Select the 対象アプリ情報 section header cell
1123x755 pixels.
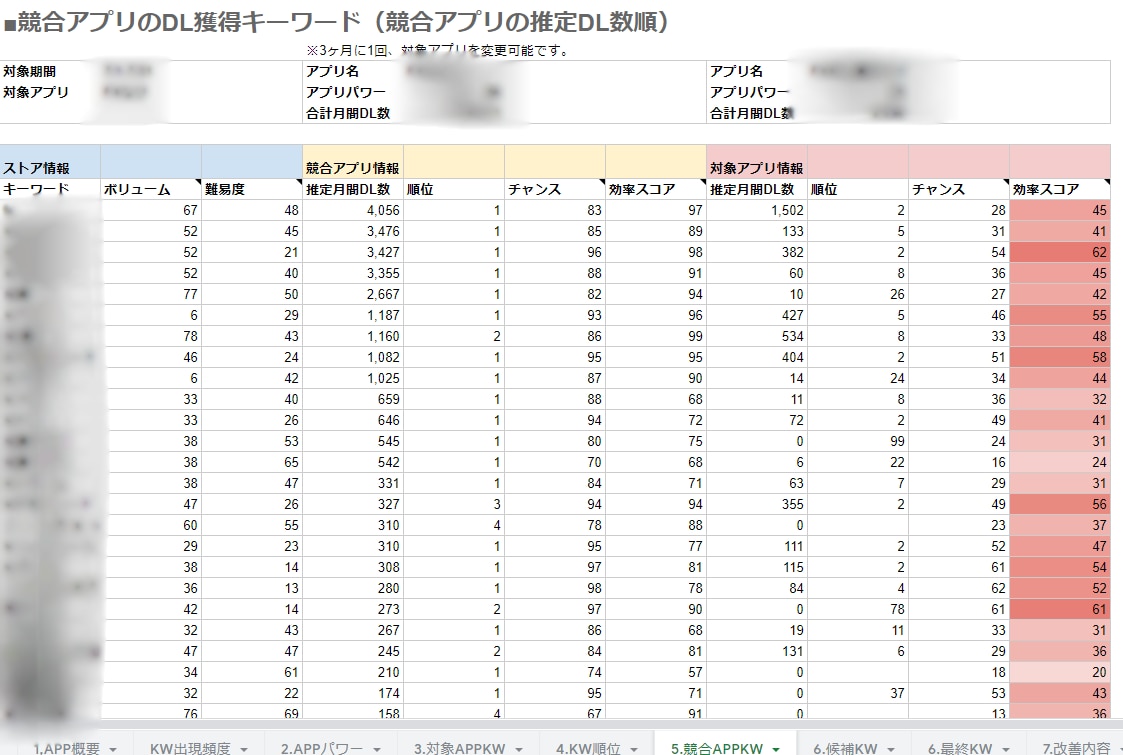[x=757, y=162]
